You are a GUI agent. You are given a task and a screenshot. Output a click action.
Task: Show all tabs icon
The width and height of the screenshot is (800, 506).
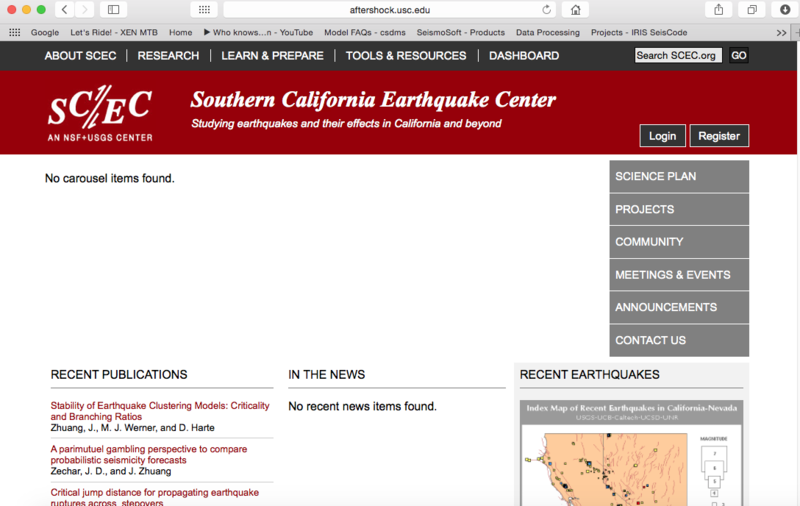752,10
